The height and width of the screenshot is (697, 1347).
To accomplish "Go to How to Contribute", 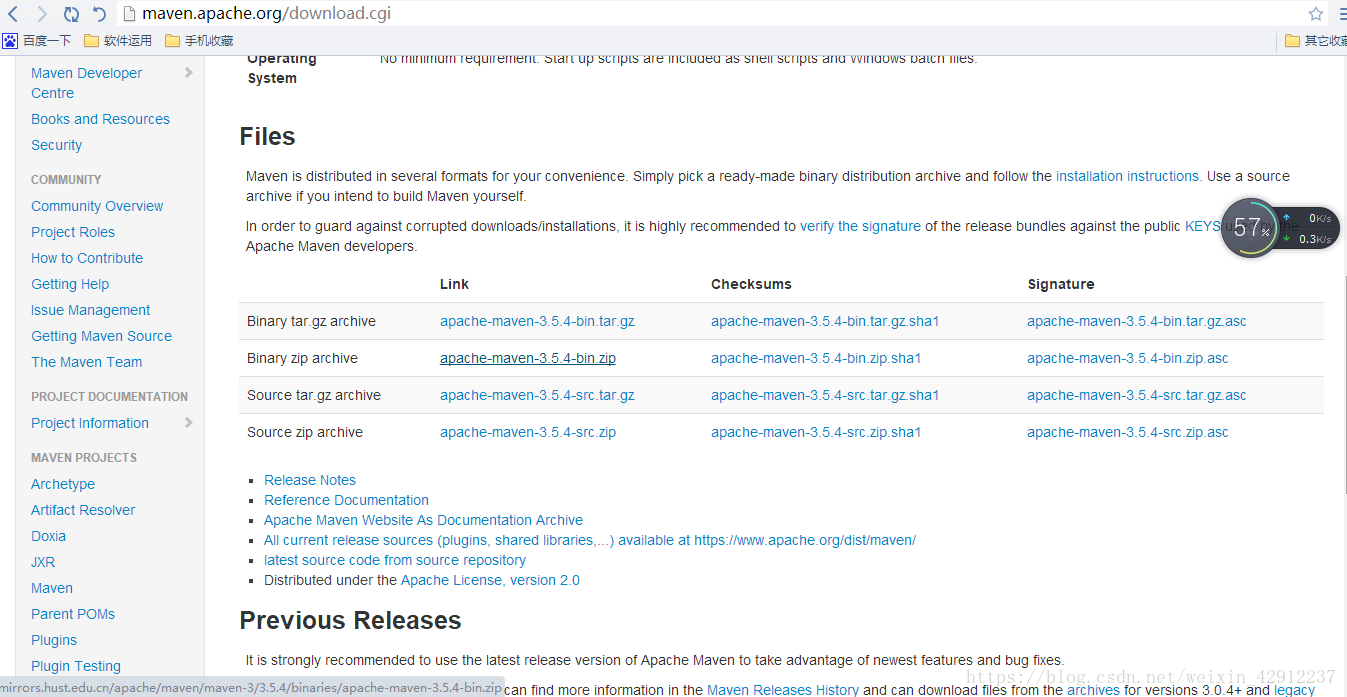I will pyautogui.click(x=87, y=258).
